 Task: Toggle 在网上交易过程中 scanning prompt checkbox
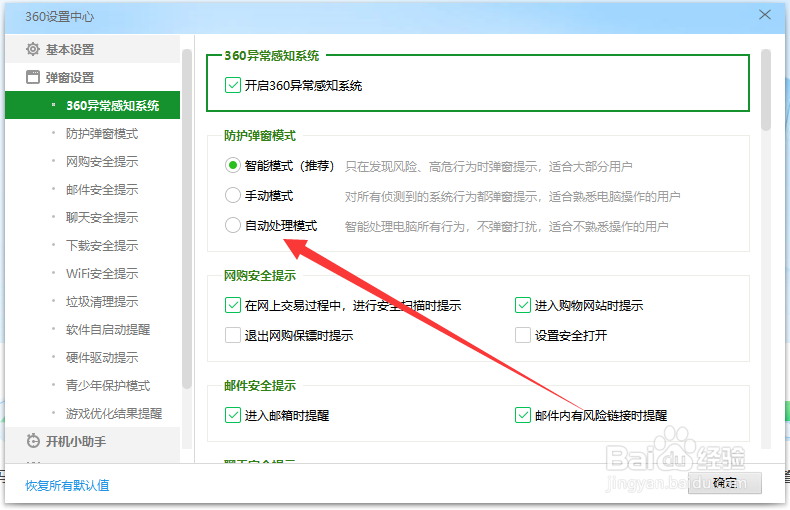click(233, 305)
